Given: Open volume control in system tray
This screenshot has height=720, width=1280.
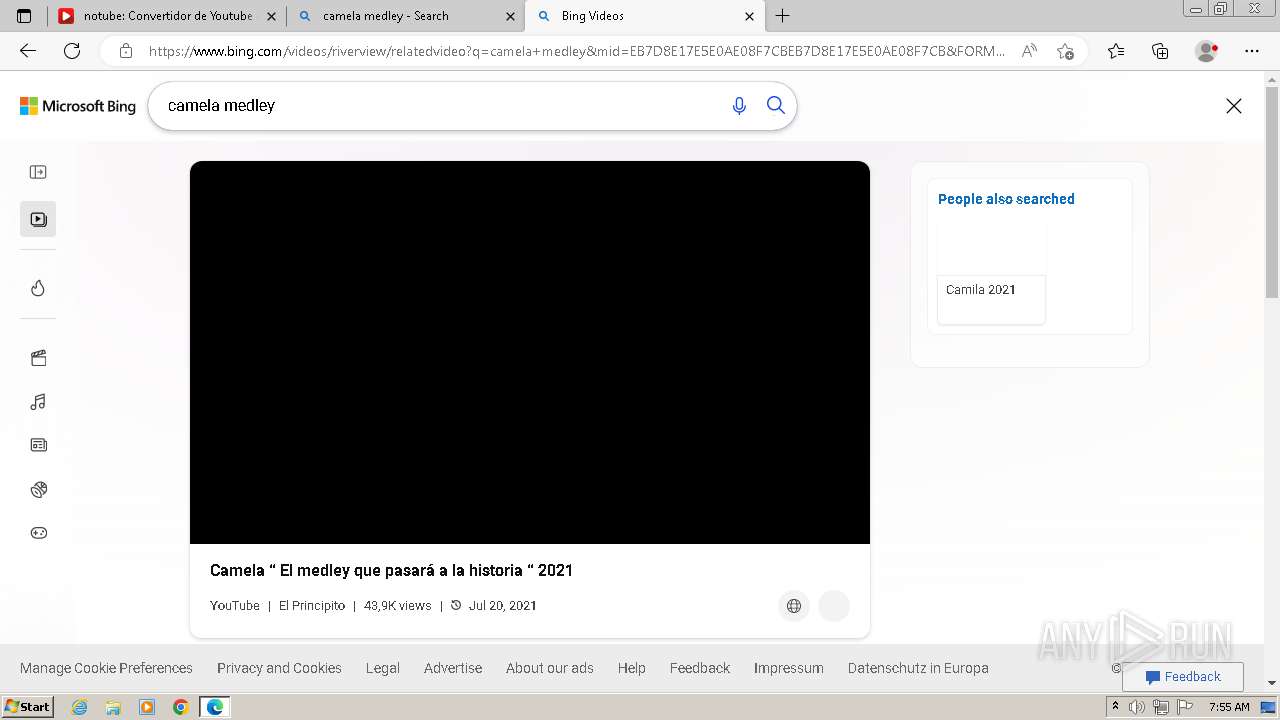Looking at the screenshot, I should (x=1137, y=707).
